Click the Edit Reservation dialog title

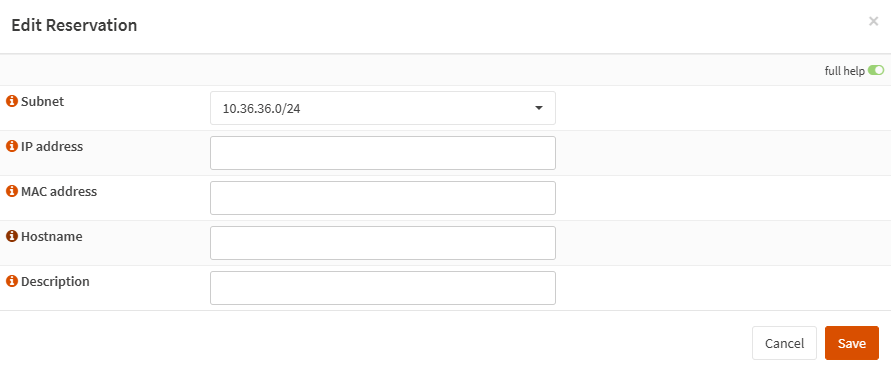coord(74,25)
